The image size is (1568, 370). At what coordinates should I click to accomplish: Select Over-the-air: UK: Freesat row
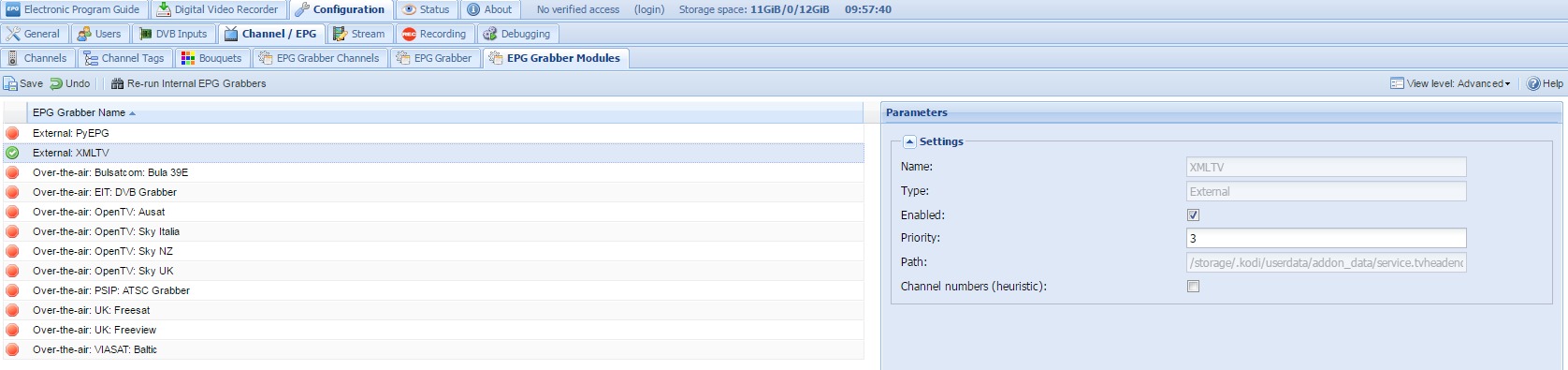432,310
